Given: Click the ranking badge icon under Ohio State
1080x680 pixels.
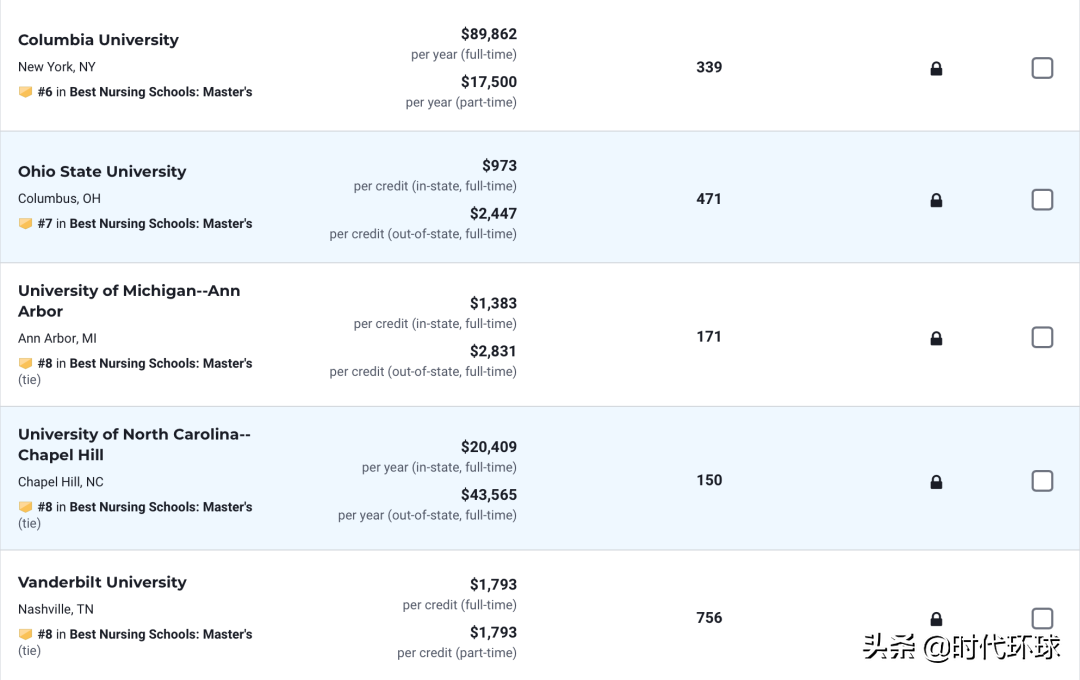Looking at the screenshot, I should pyautogui.click(x=26, y=224).
